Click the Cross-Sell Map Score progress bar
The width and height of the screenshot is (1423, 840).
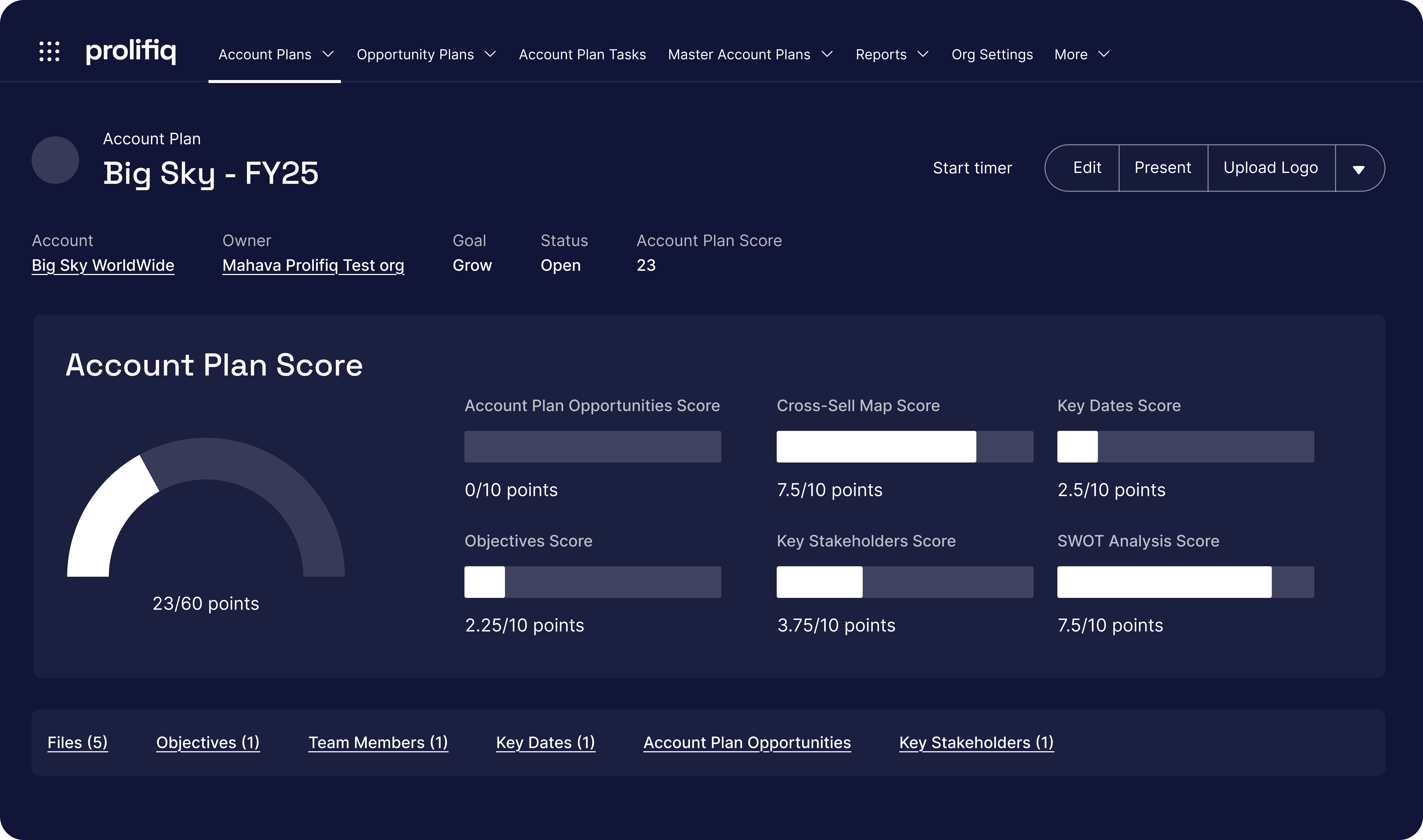904,447
